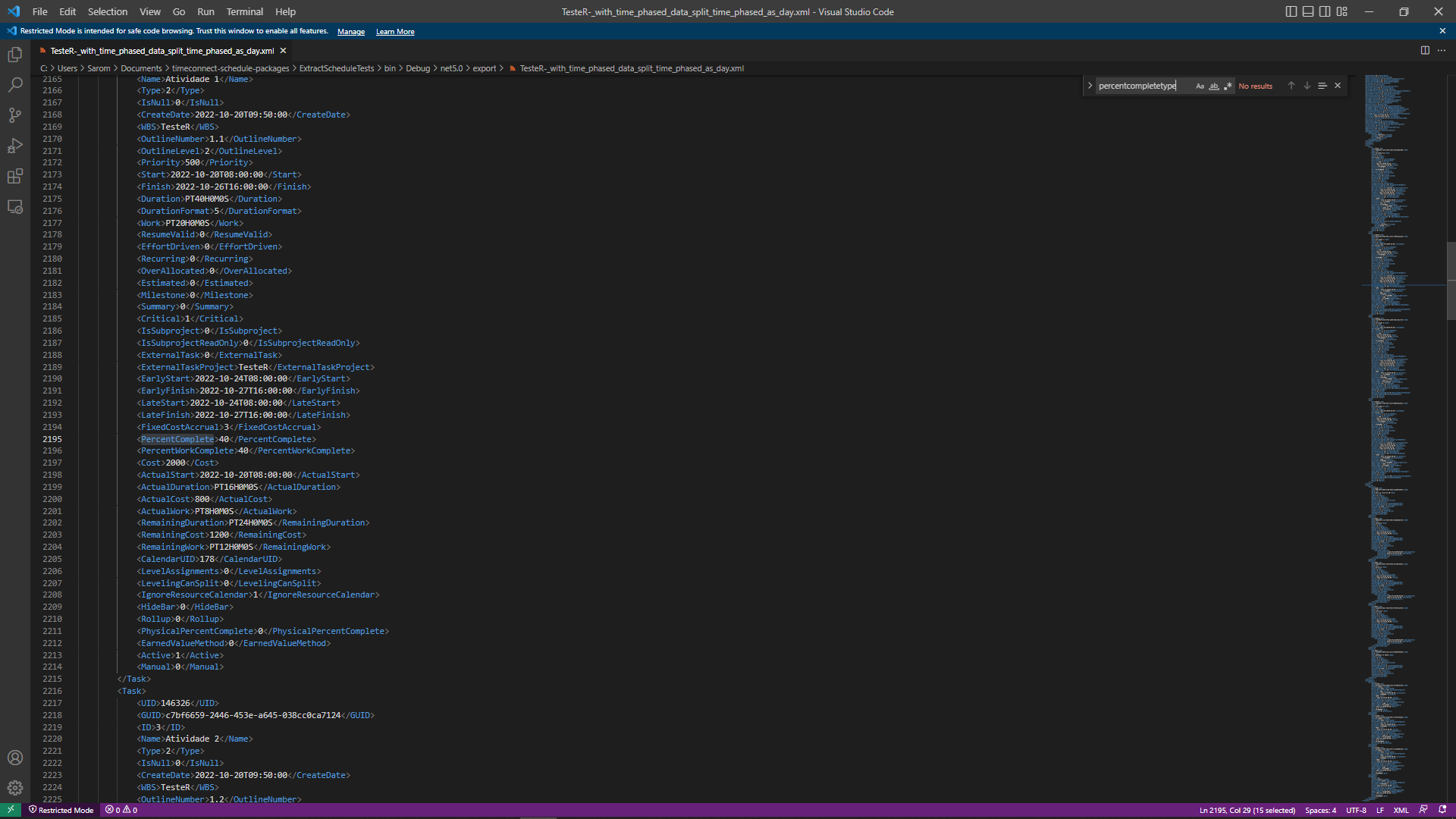The image size is (1456, 819).
Task: Split the editor to the right
Action: (x=1425, y=50)
